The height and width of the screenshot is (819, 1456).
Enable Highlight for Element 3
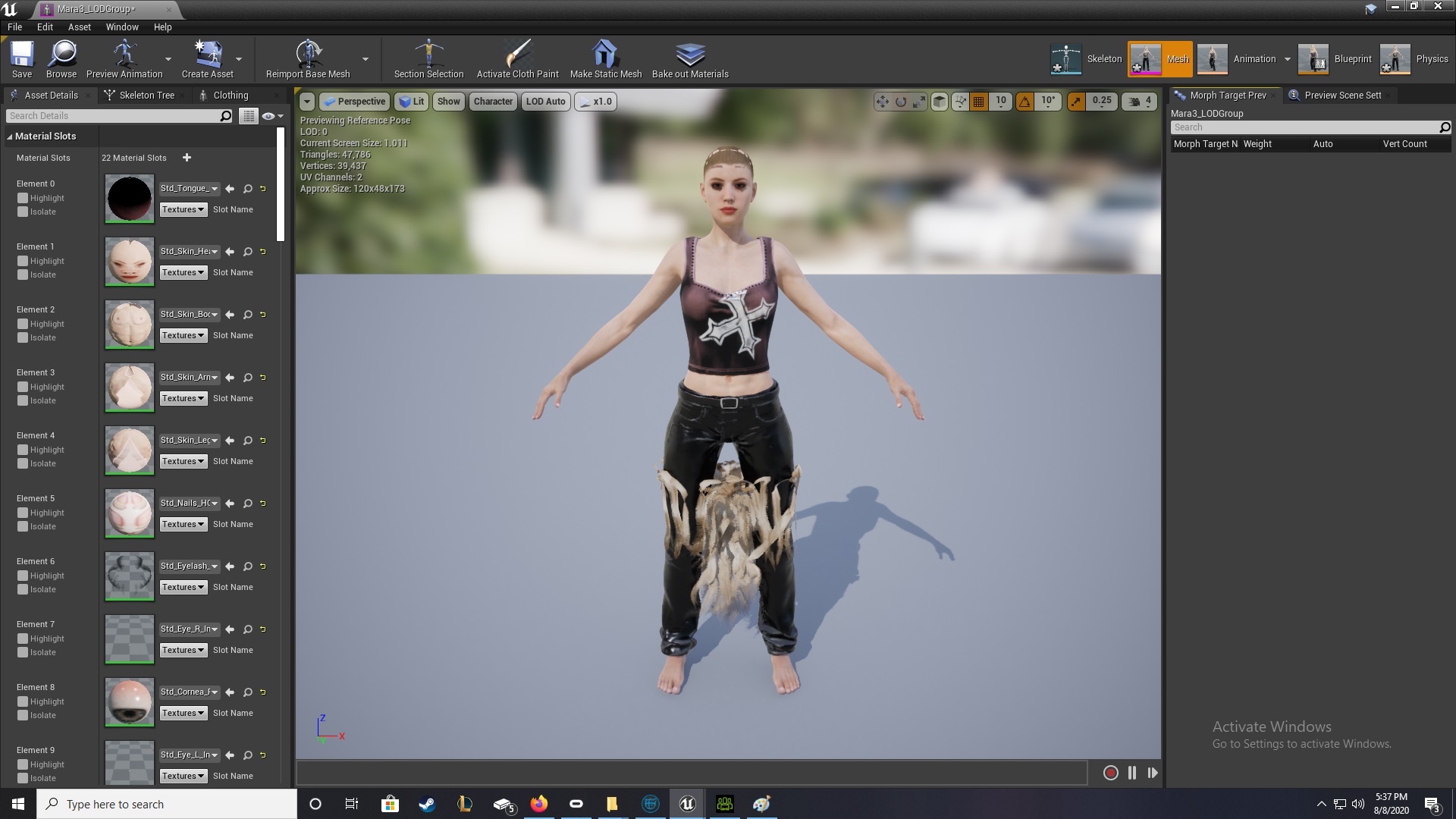tap(23, 387)
